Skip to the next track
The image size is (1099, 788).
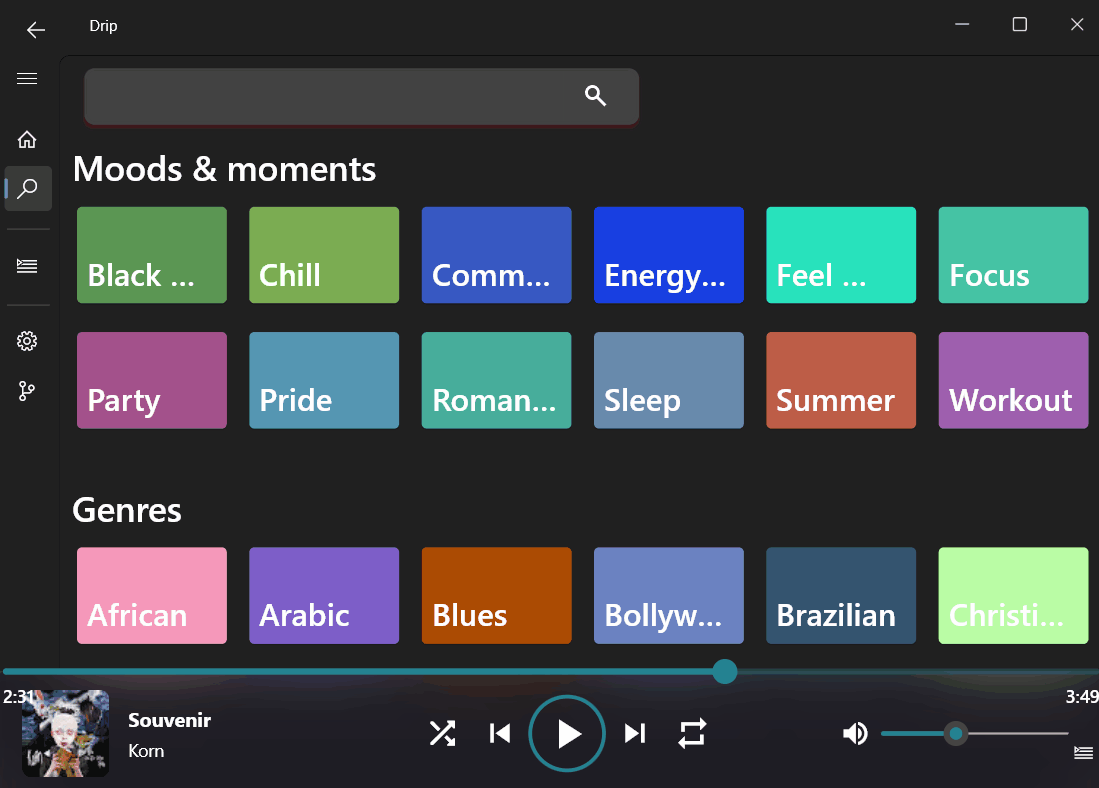click(x=634, y=733)
